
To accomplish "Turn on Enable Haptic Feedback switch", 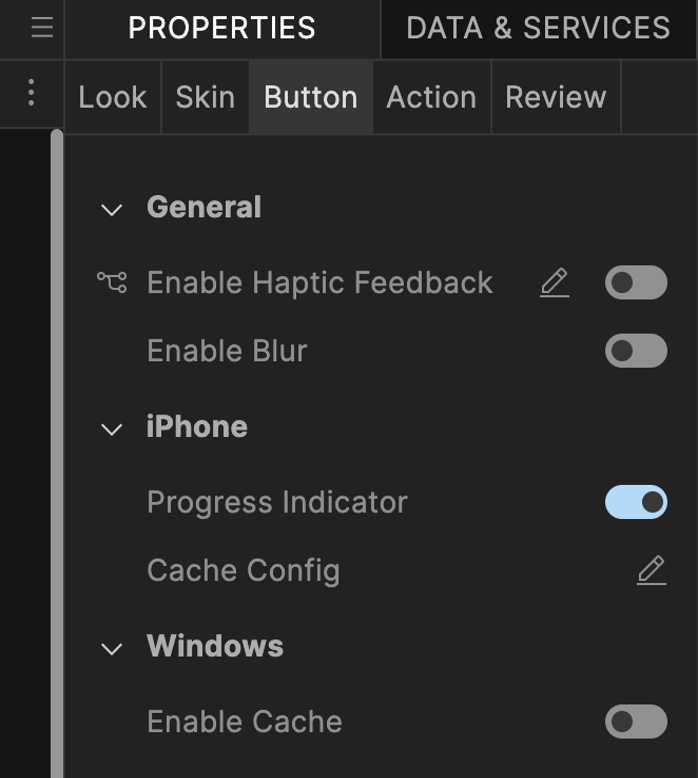I will pyautogui.click(x=635, y=283).
